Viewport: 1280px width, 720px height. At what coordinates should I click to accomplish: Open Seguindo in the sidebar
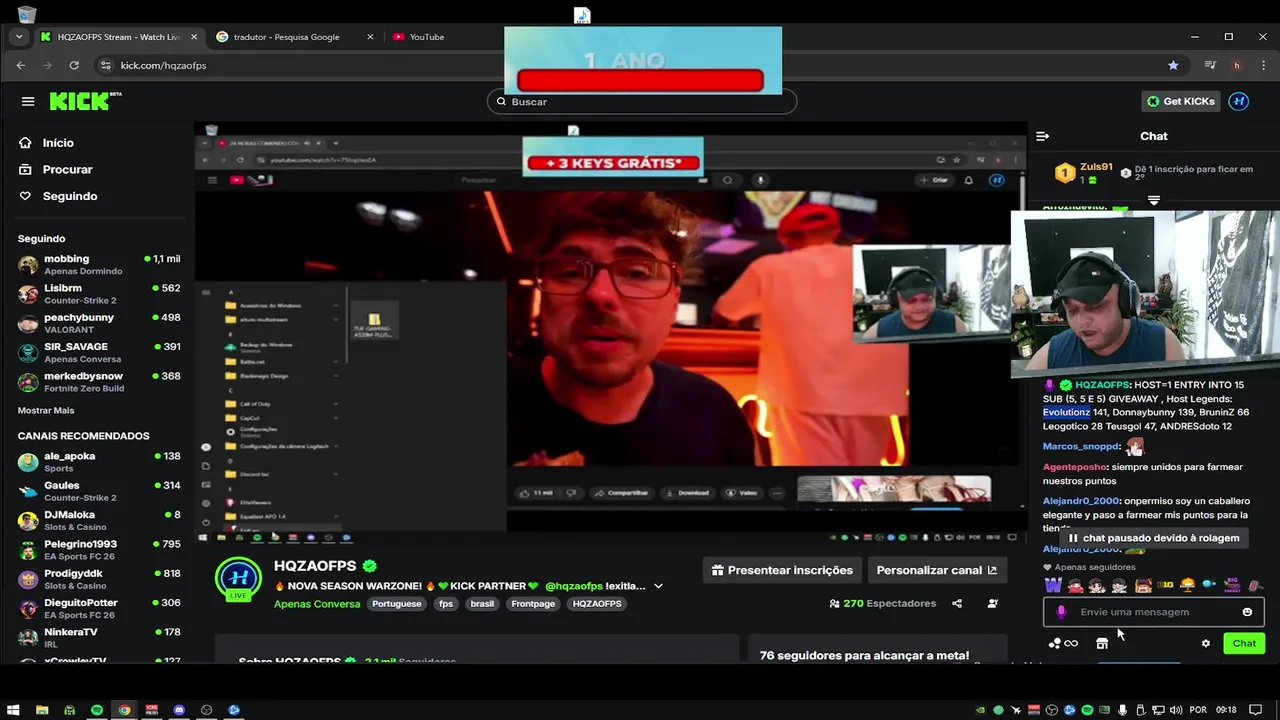point(58,196)
